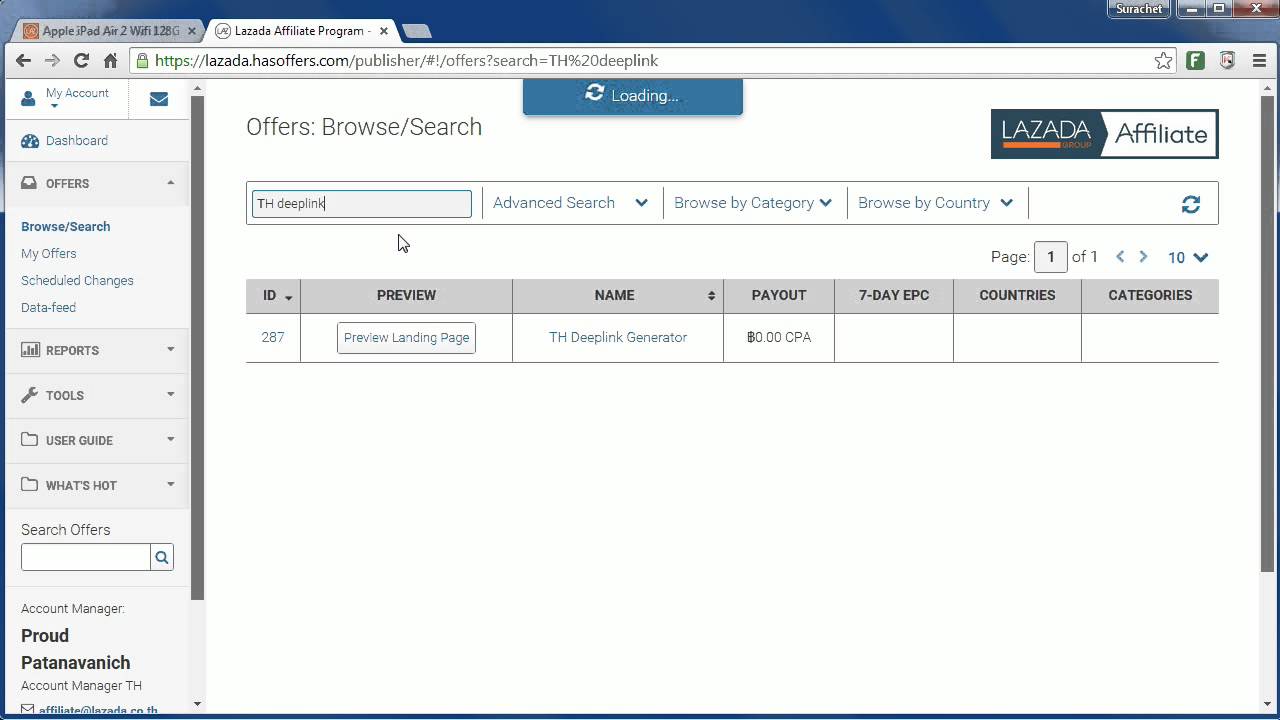Change results per page dropdown showing 10
The image size is (1280, 720).
(1188, 258)
